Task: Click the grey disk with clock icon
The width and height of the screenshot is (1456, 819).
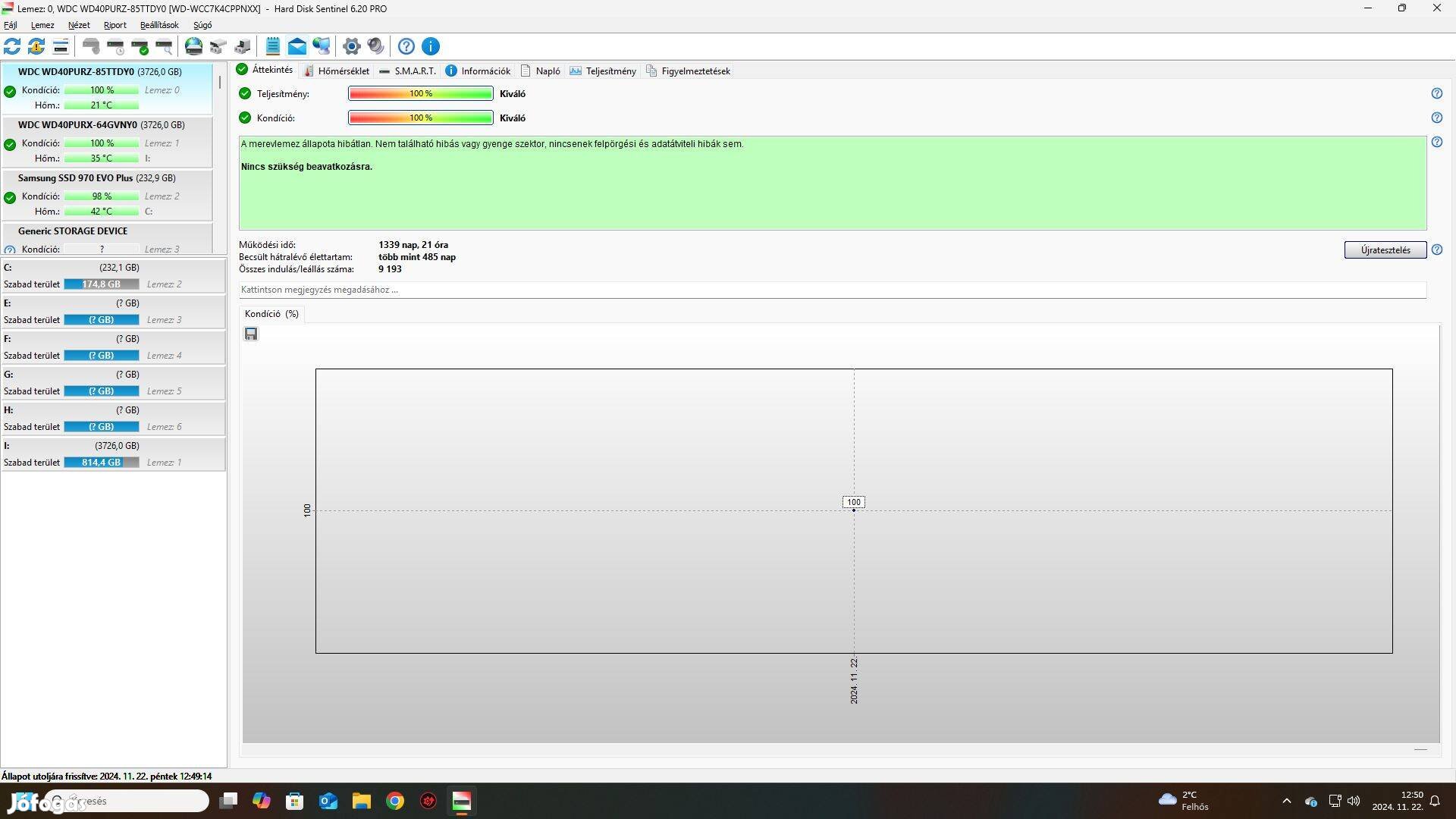Action: click(x=91, y=46)
